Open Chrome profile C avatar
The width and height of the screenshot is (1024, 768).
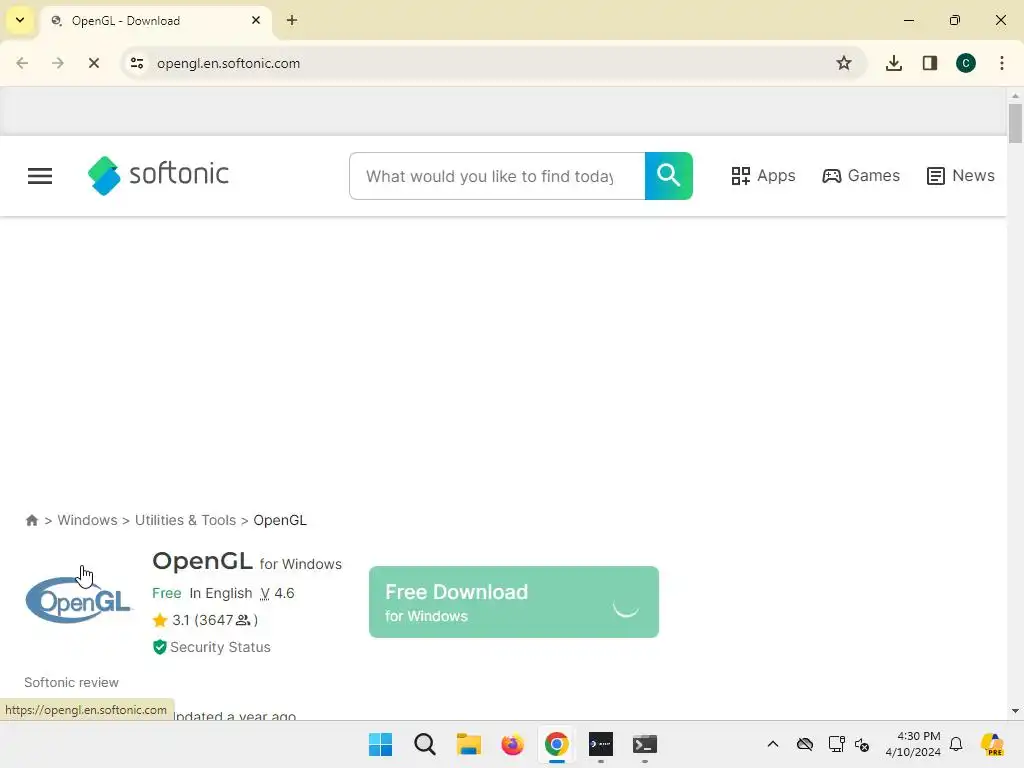point(966,63)
